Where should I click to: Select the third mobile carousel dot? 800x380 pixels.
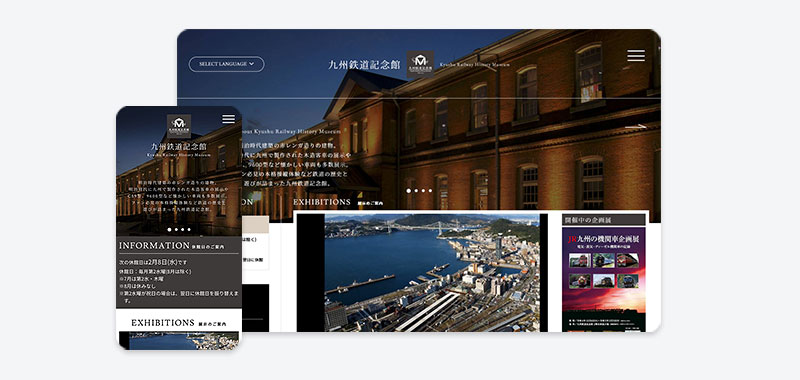click(x=182, y=230)
